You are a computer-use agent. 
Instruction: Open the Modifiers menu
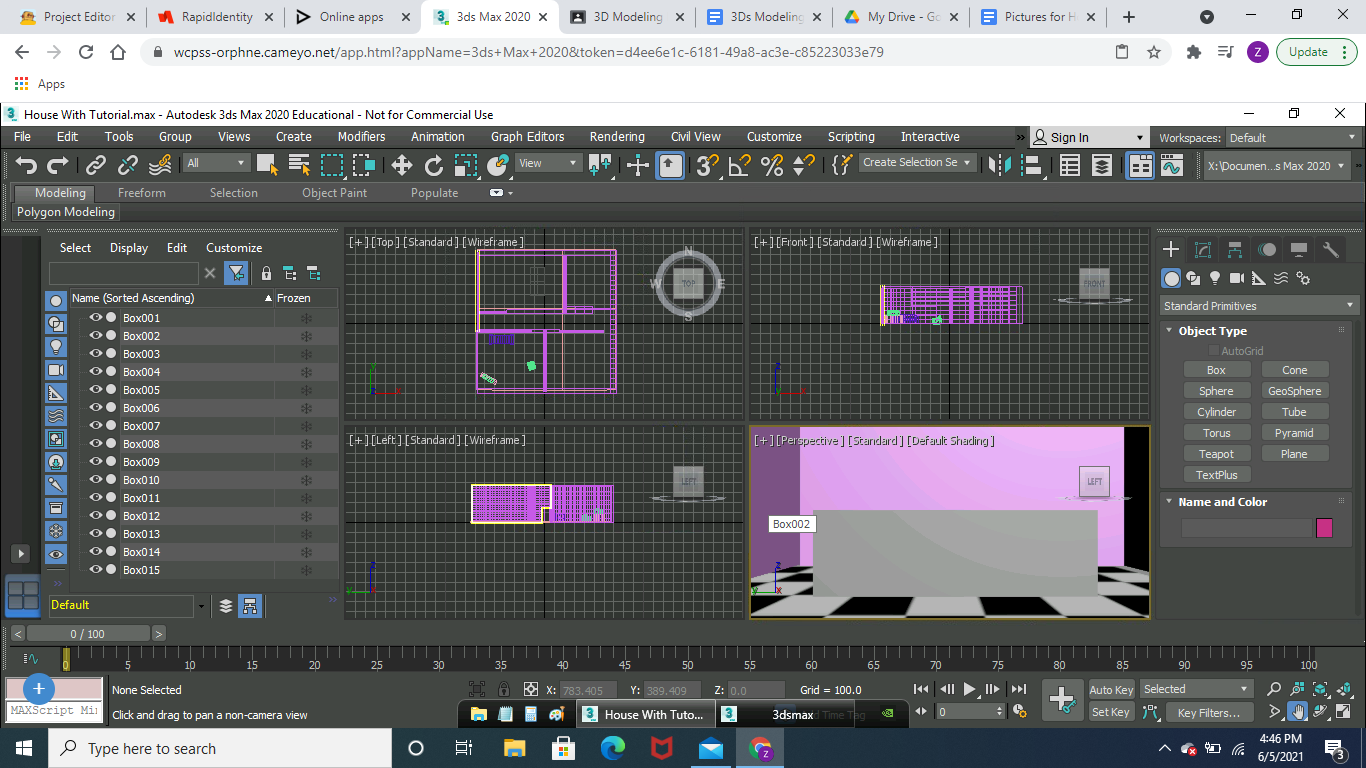(361, 137)
